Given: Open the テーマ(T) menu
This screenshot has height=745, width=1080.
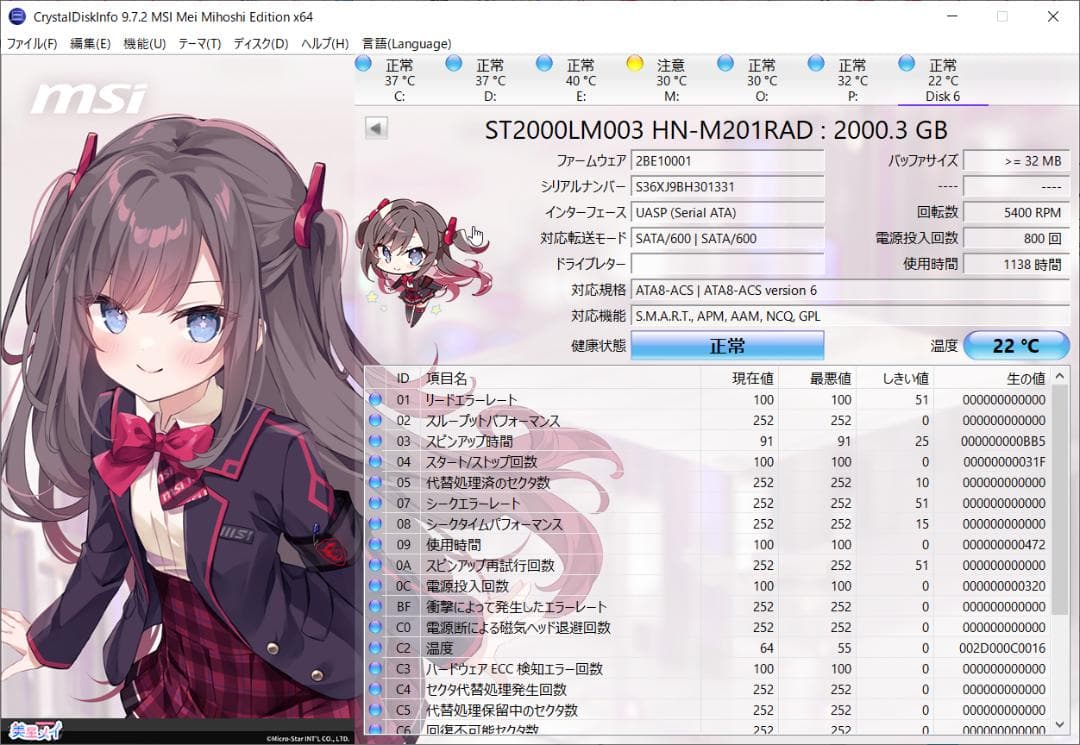Looking at the screenshot, I should pyautogui.click(x=200, y=43).
